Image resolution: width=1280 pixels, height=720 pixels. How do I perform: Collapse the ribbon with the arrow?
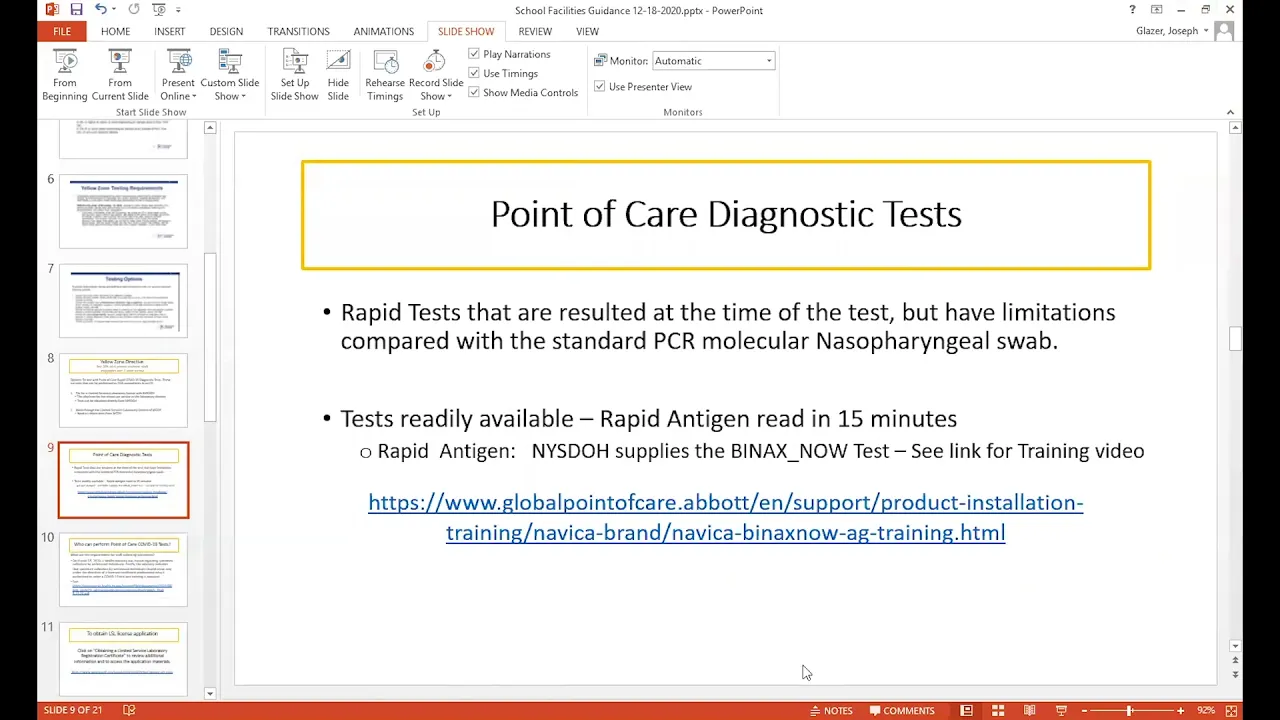1230,112
